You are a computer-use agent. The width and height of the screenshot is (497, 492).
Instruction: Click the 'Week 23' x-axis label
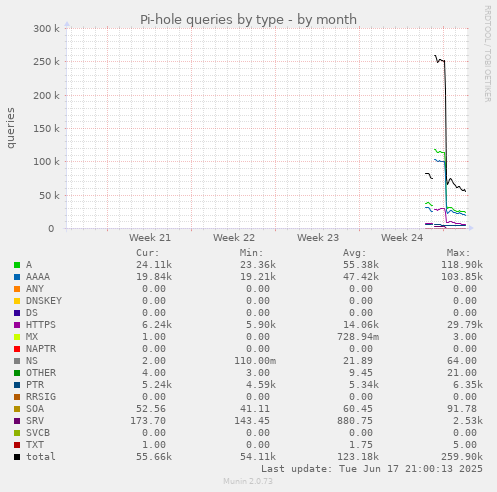(x=318, y=238)
